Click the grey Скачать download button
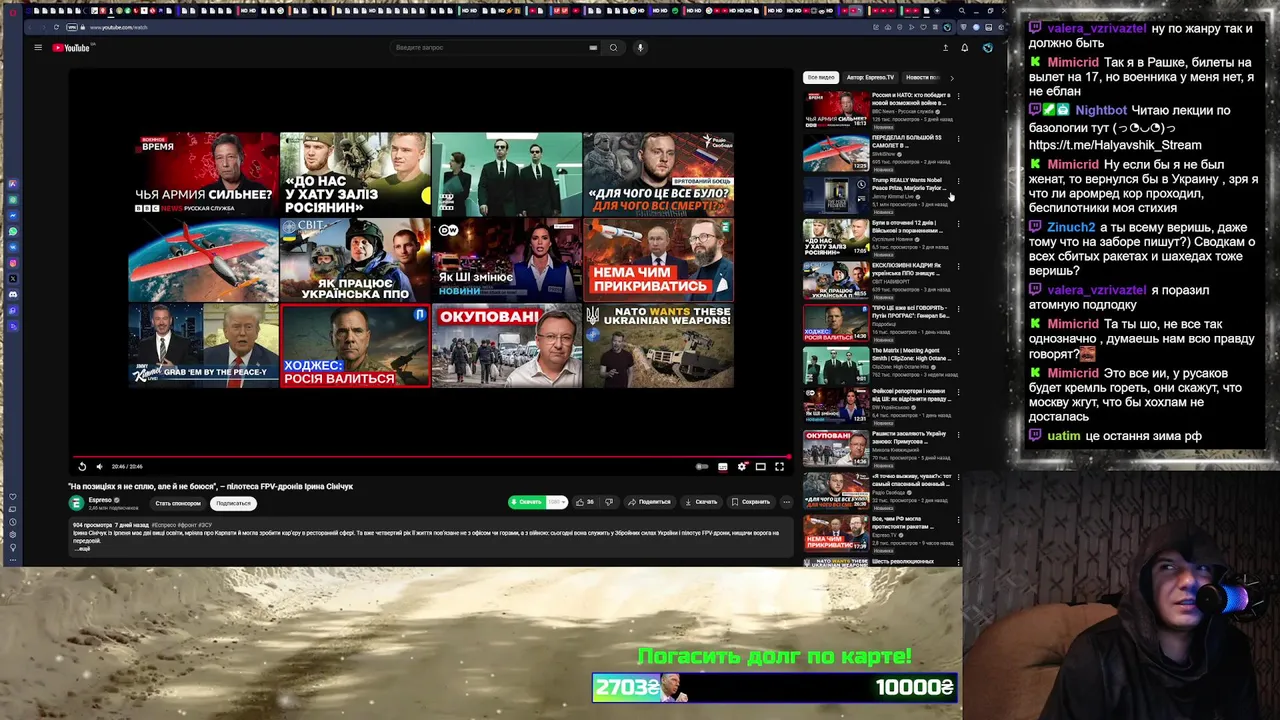The height and width of the screenshot is (720, 1280). pyautogui.click(x=701, y=502)
